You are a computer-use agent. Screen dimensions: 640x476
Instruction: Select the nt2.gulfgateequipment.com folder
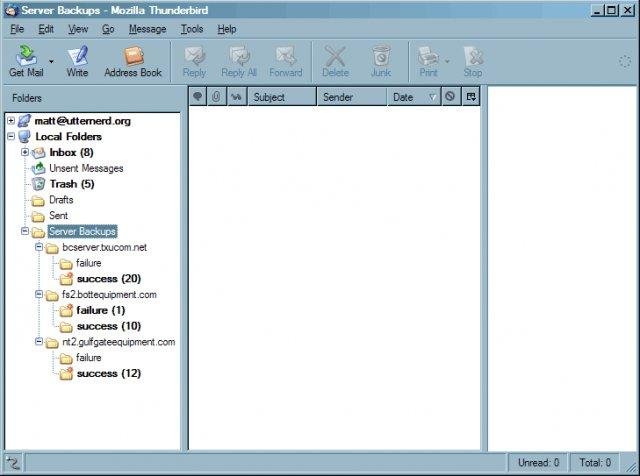click(x=119, y=342)
